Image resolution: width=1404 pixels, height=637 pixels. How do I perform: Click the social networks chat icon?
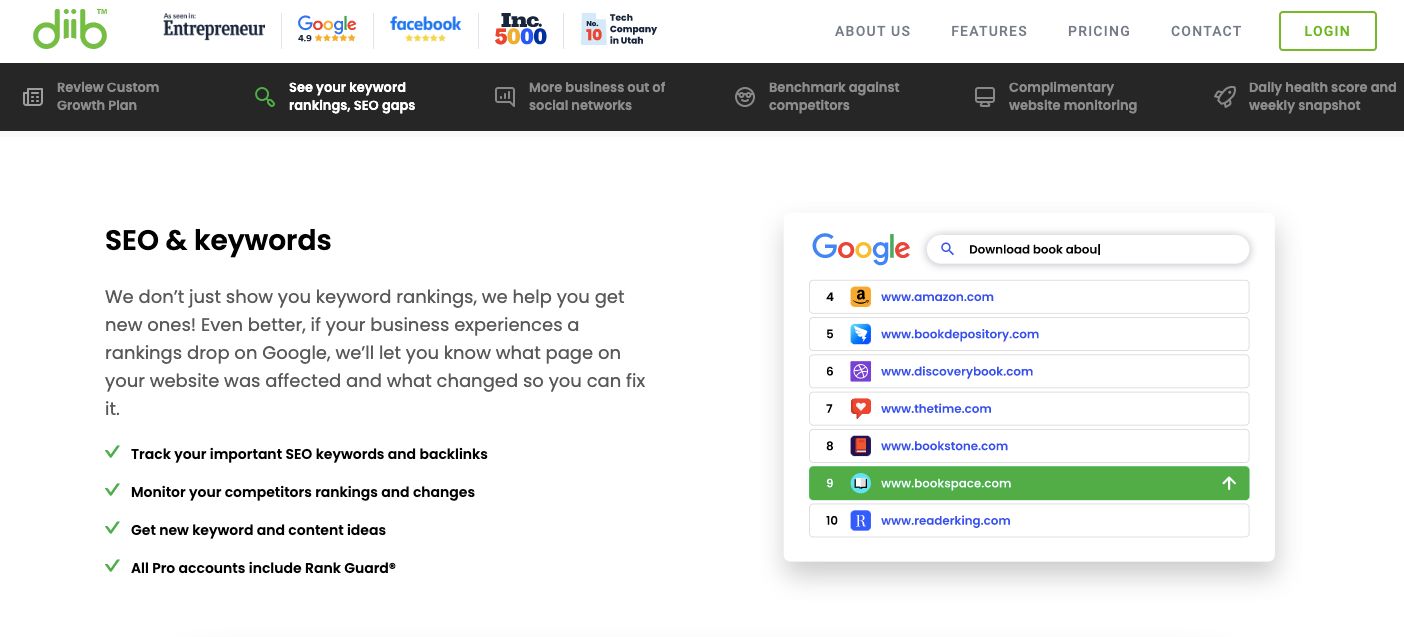click(x=505, y=97)
